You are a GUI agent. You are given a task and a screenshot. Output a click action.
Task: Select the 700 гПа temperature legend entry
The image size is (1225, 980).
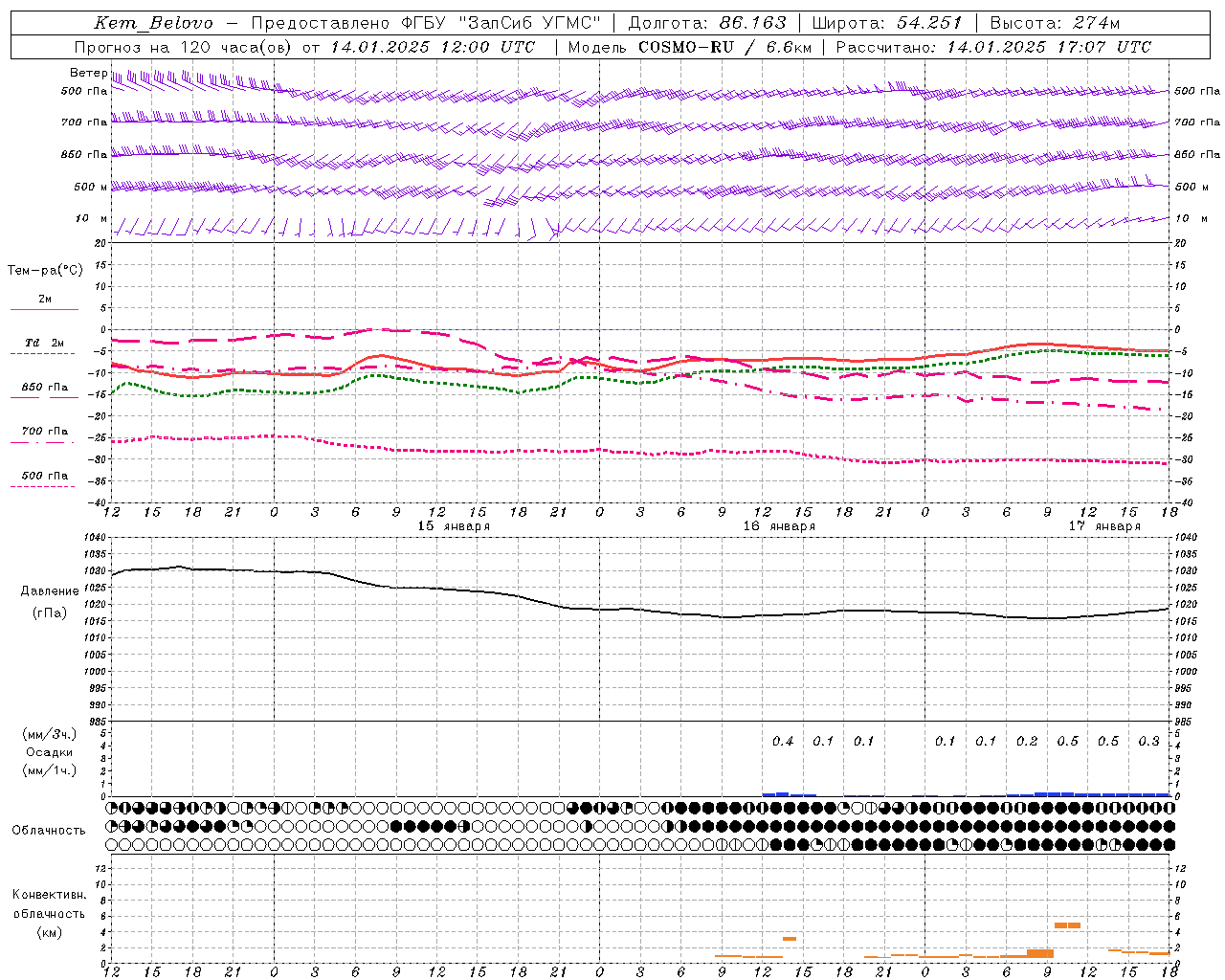[x=44, y=432]
